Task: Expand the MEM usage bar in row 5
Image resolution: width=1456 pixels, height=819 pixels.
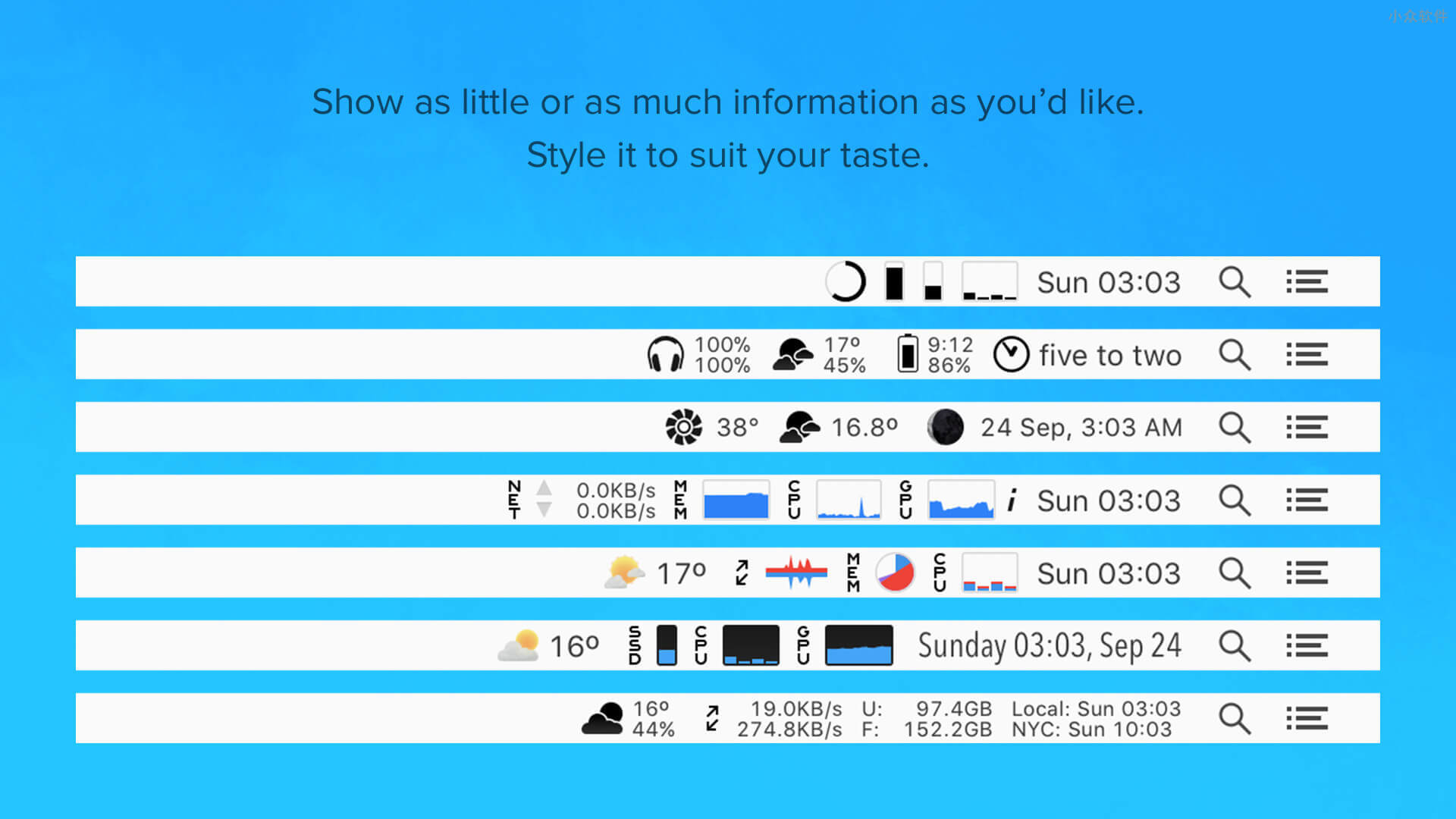Action: tap(895, 573)
